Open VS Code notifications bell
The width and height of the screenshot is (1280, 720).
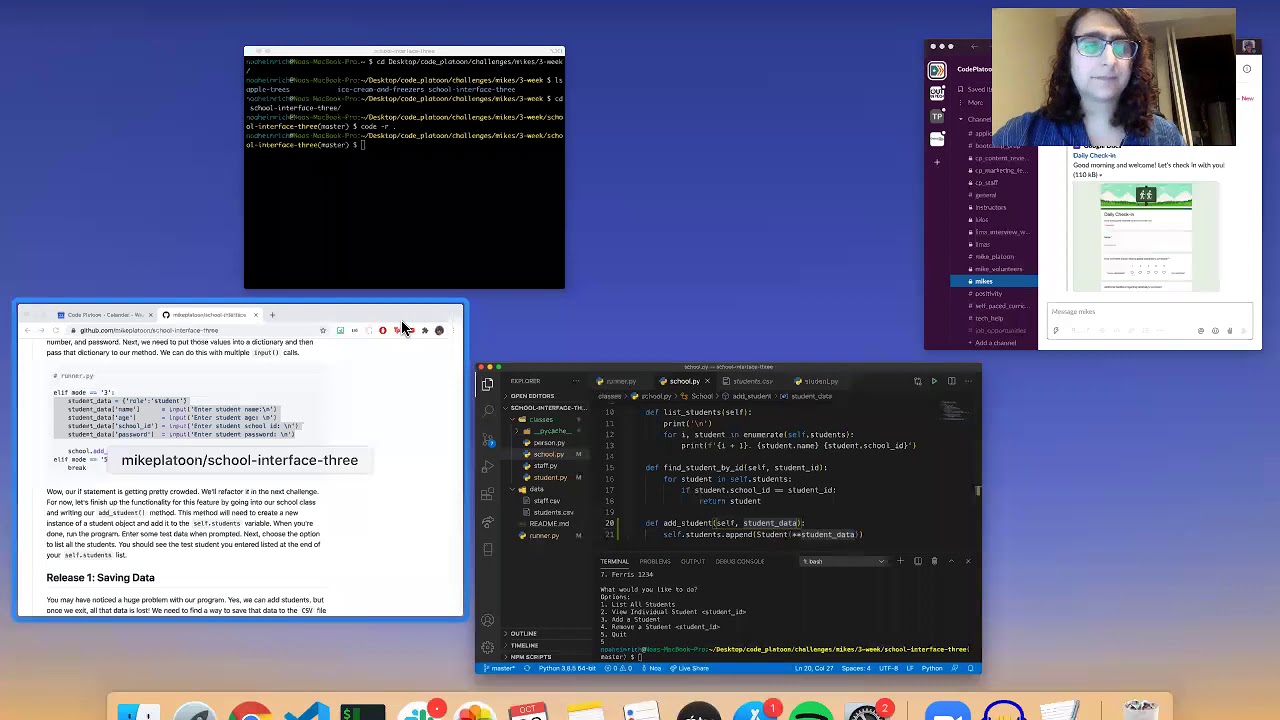(971, 668)
